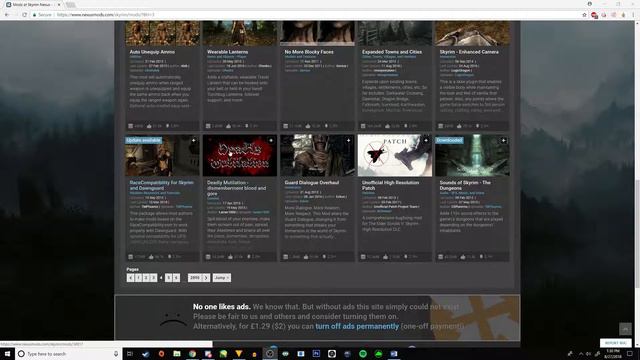Click the Windows taskbar search box
The height and width of the screenshot is (360, 640).
[69, 353]
